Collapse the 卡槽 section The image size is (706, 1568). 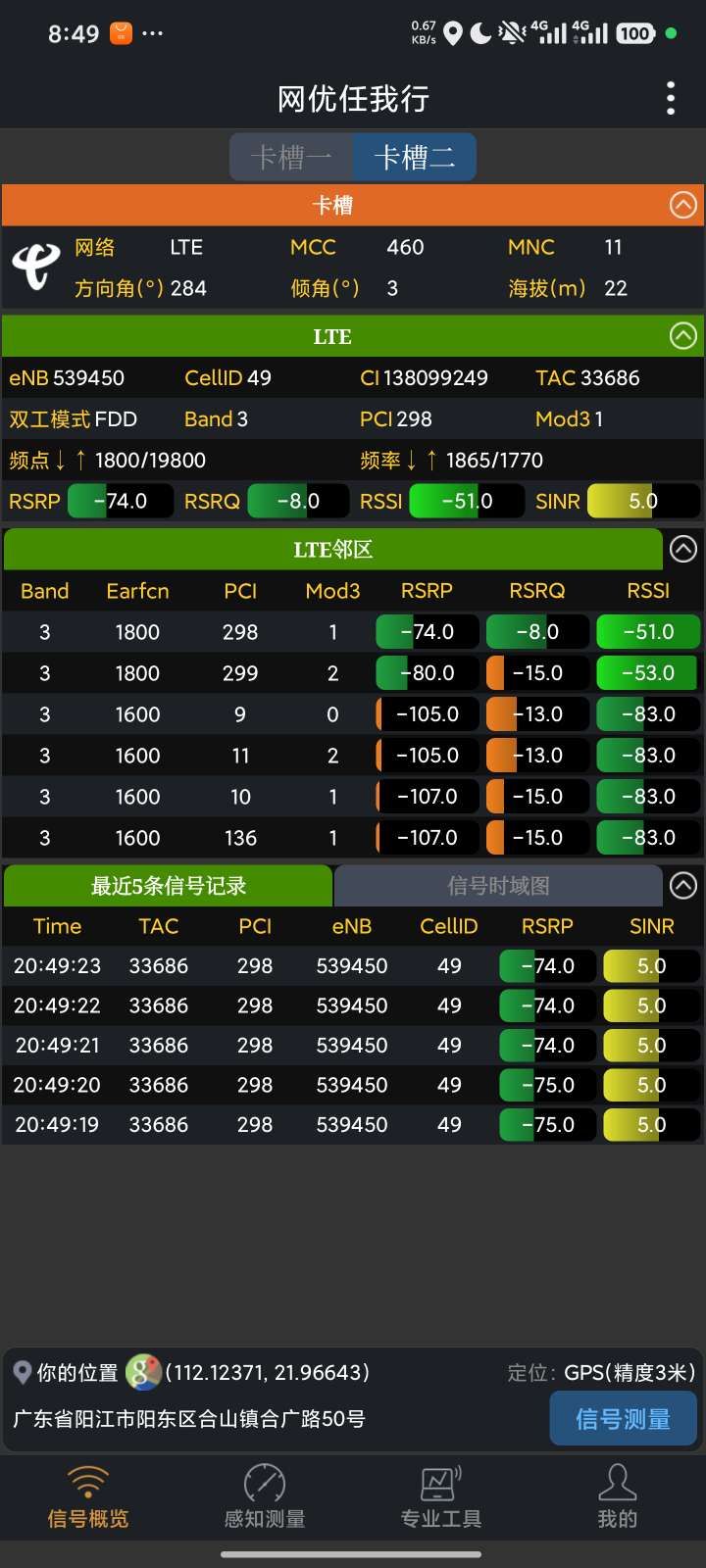tap(682, 205)
